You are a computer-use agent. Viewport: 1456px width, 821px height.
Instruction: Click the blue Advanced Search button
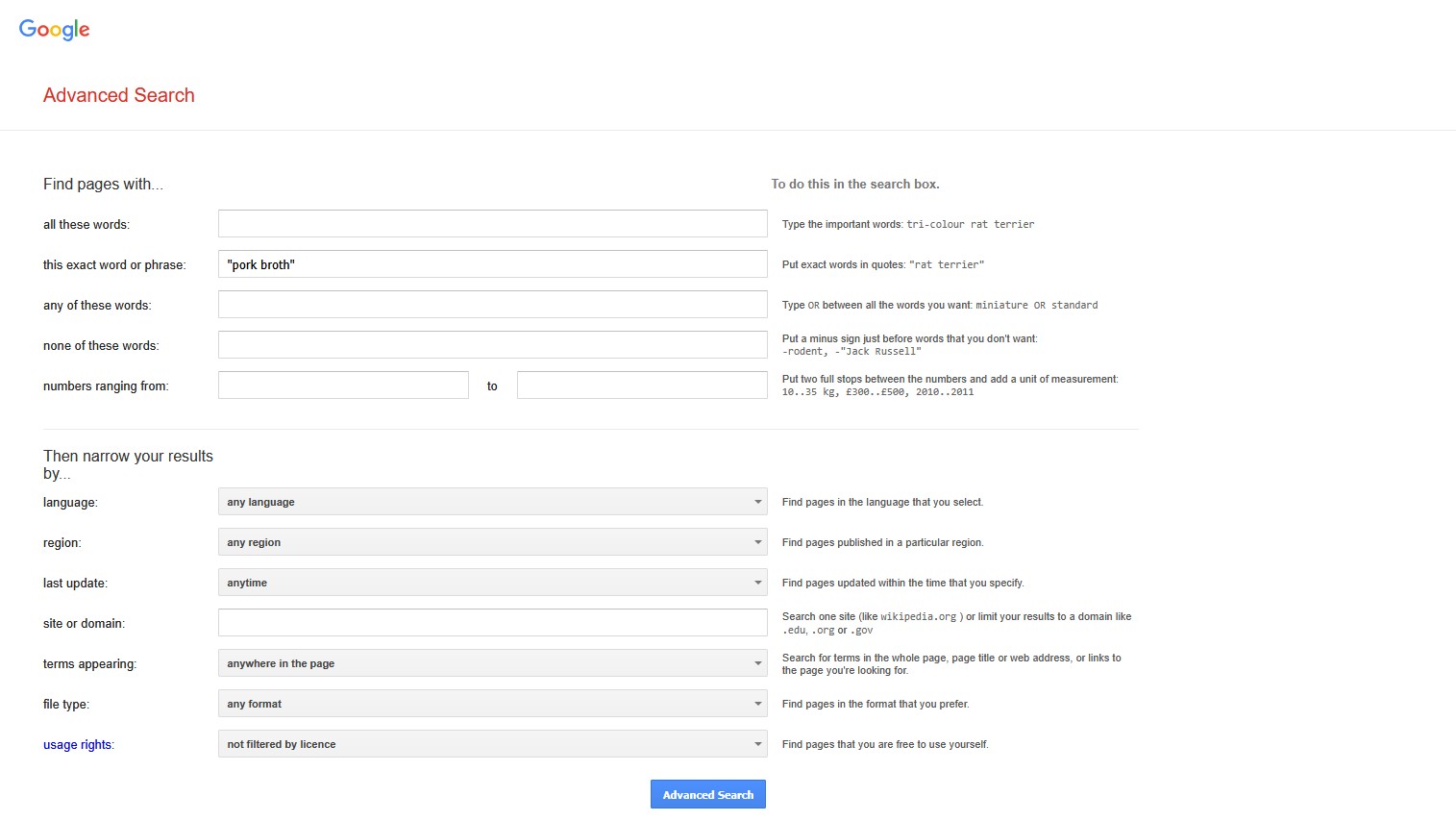coord(707,794)
